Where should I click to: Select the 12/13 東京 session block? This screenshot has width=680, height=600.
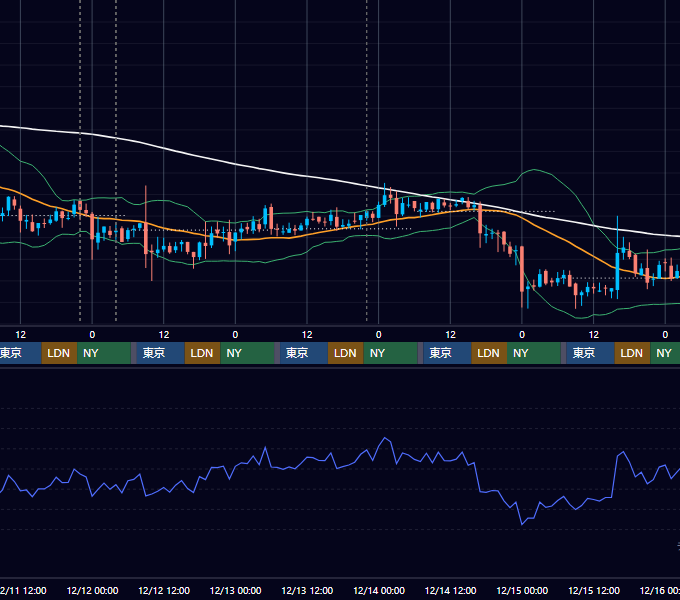point(304,353)
